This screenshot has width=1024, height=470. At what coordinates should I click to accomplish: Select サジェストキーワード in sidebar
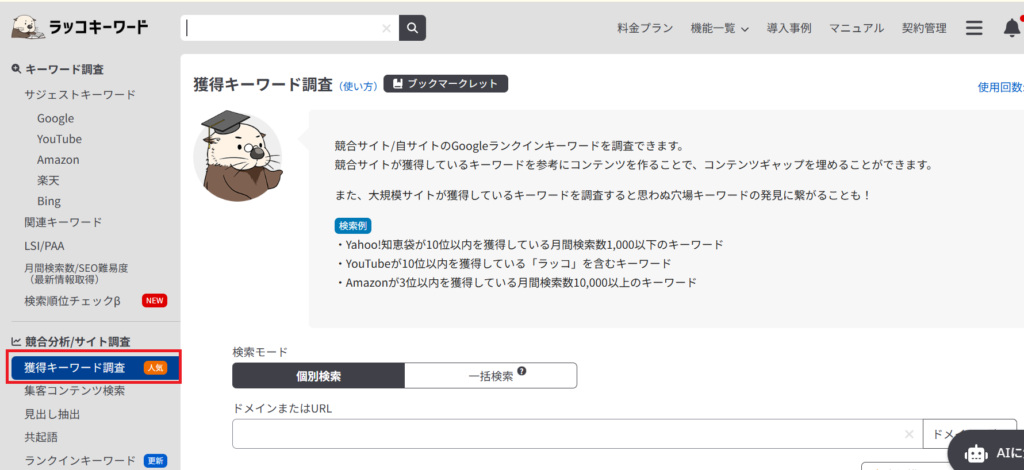(x=80, y=95)
